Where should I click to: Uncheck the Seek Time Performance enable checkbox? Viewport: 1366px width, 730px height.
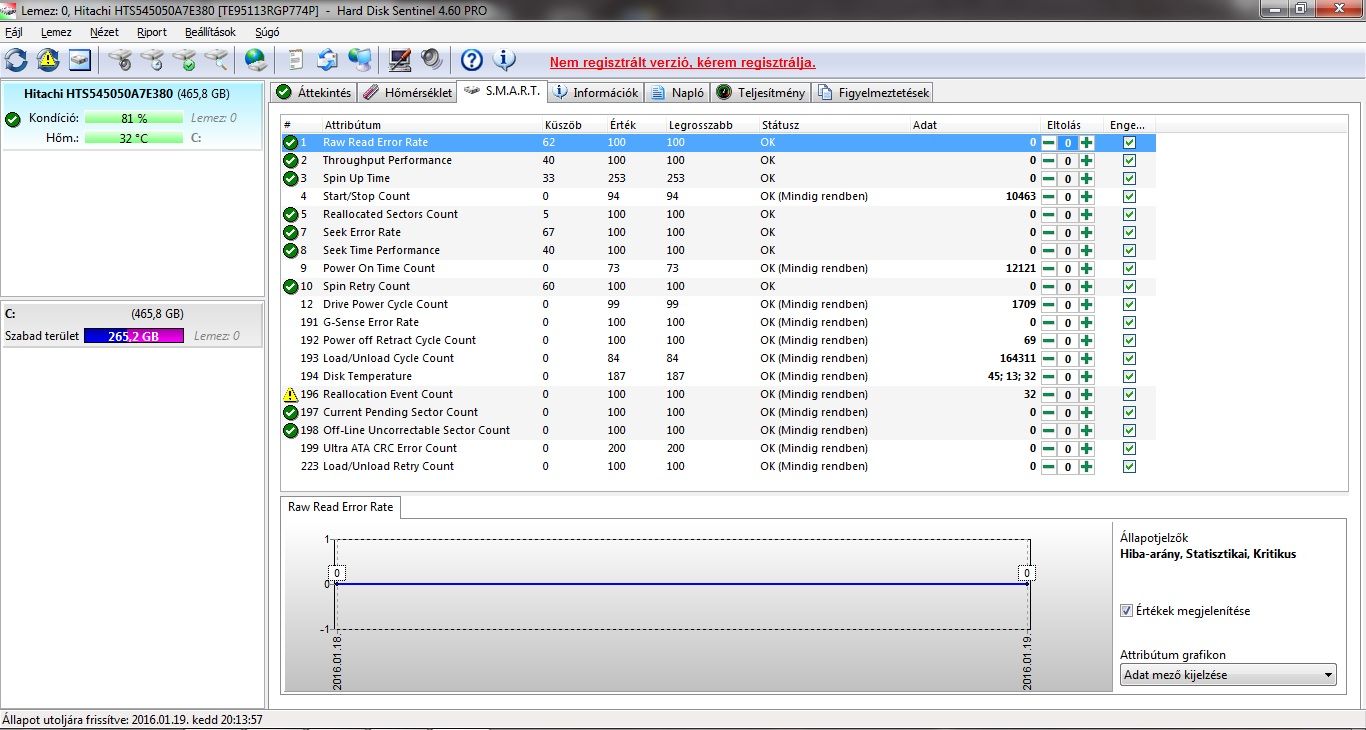coord(1129,251)
